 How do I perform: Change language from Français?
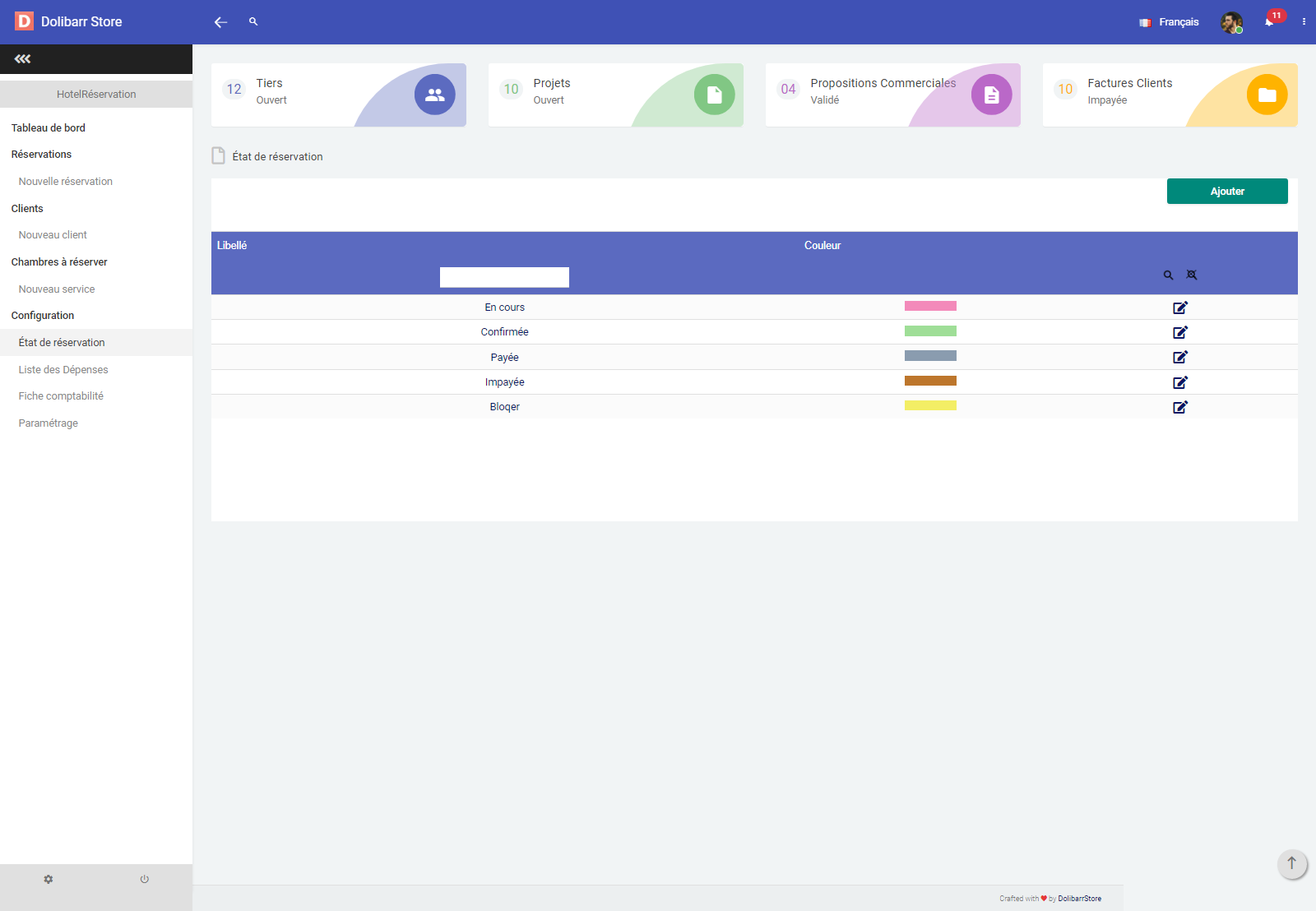[x=1169, y=22]
